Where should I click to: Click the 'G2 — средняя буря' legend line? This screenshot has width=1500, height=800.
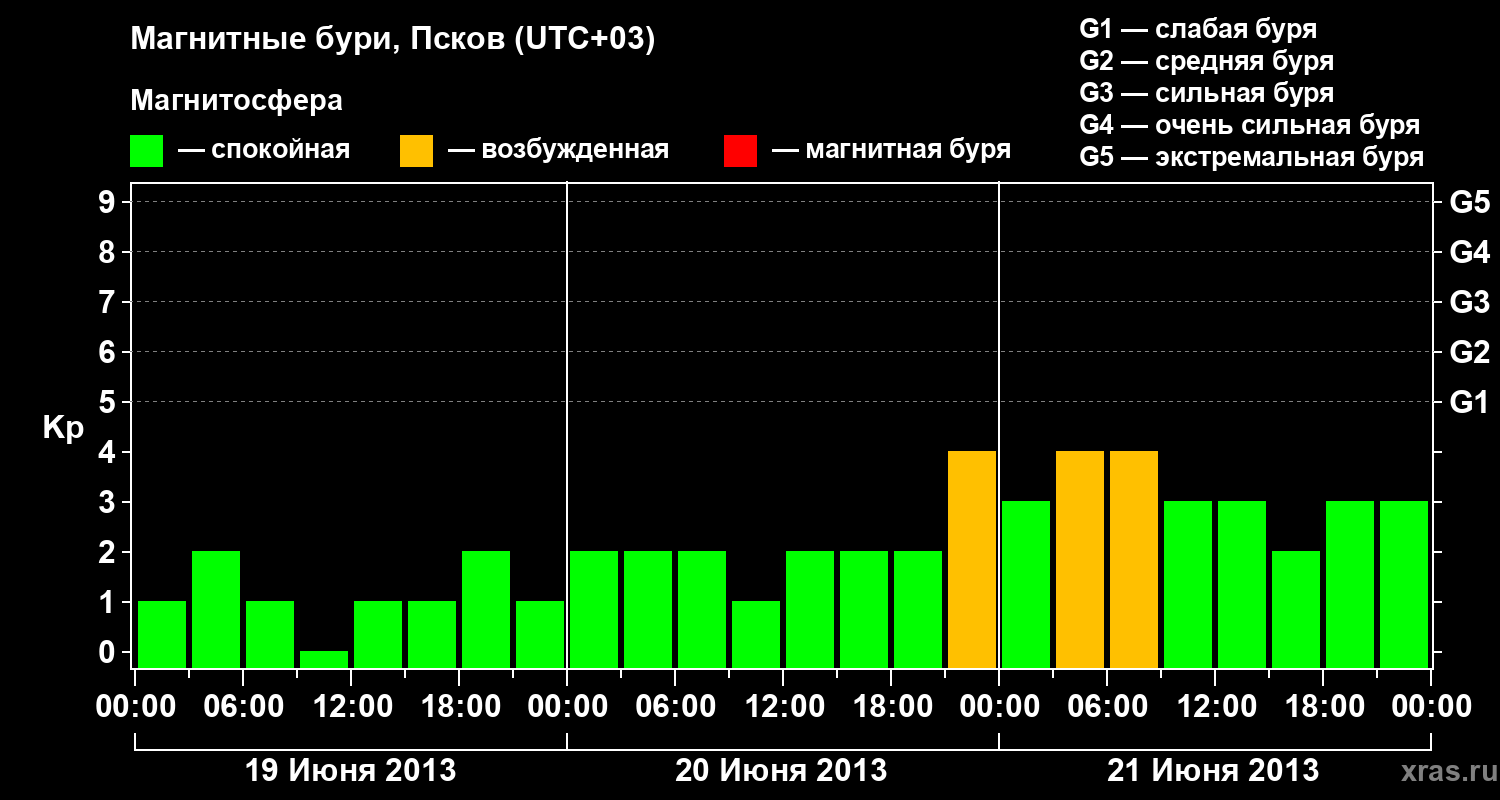tap(1206, 61)
